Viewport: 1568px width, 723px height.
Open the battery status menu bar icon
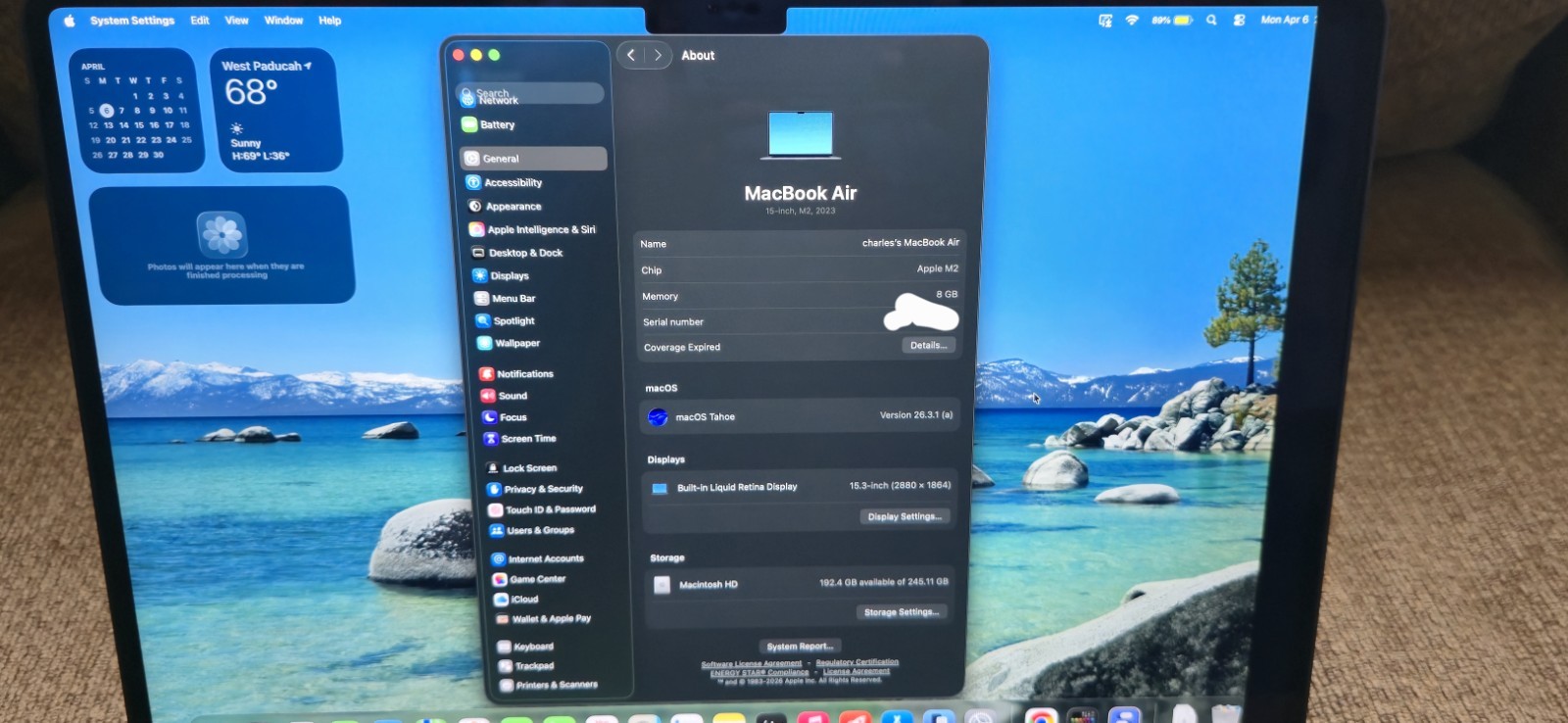click(1172, 20)
